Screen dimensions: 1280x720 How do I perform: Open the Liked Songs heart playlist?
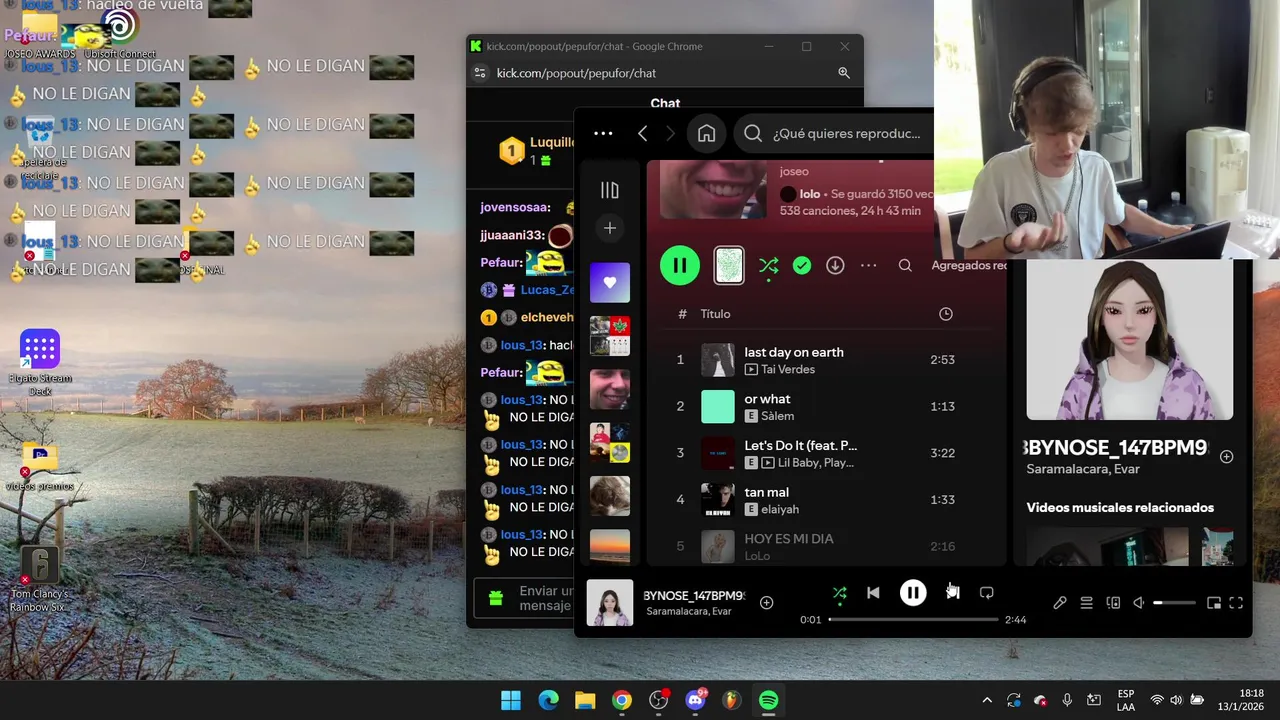coord(609,282)
